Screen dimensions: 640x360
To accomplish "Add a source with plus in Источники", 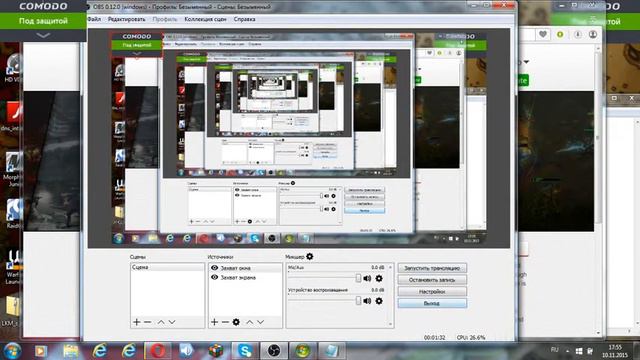I will point(214,322).
